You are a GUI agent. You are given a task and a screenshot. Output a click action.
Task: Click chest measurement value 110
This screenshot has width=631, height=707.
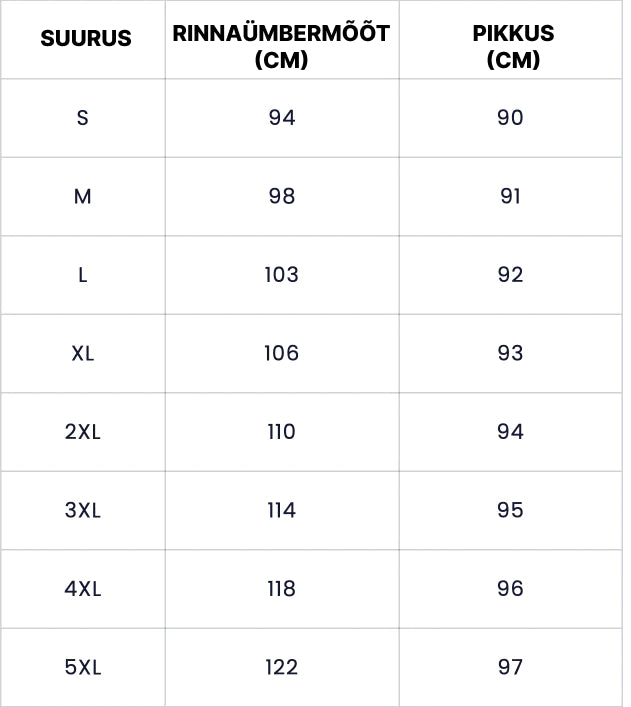click(x=282, y=432)
